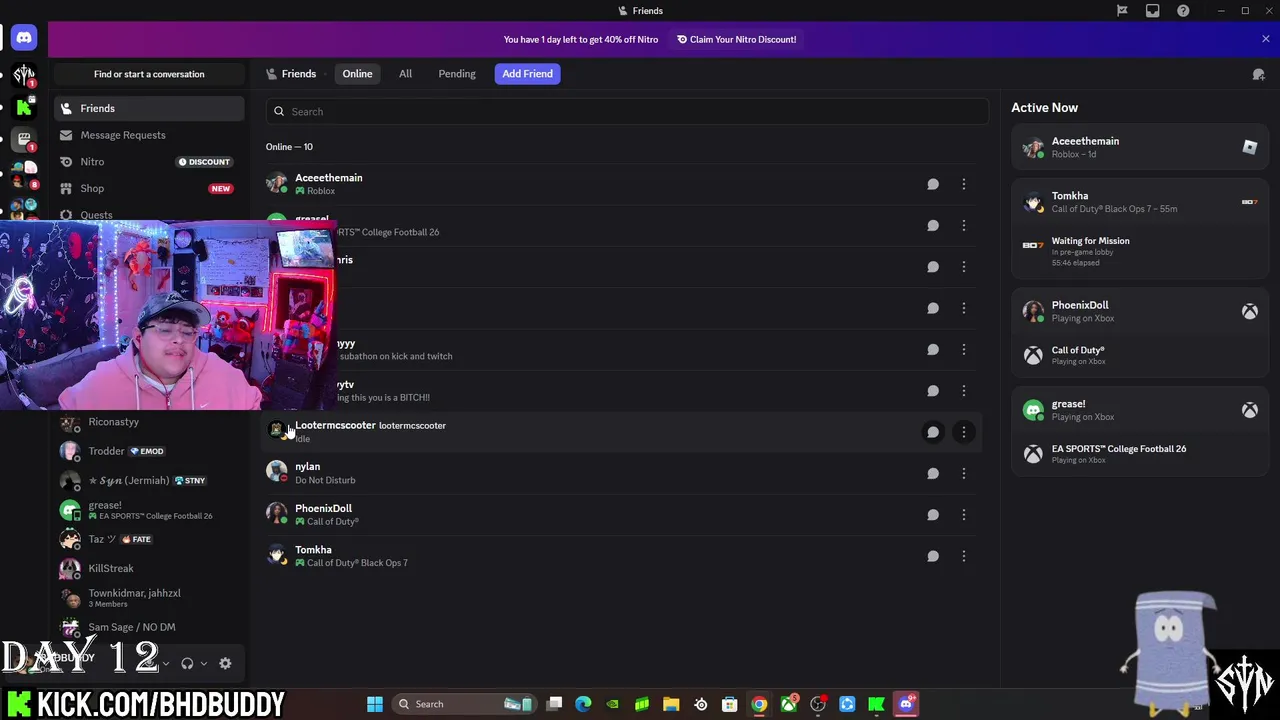This screenshot has height=720, width=1280.
Task: Open grease! Active Now card
Action: click(x=1139, y=431)
